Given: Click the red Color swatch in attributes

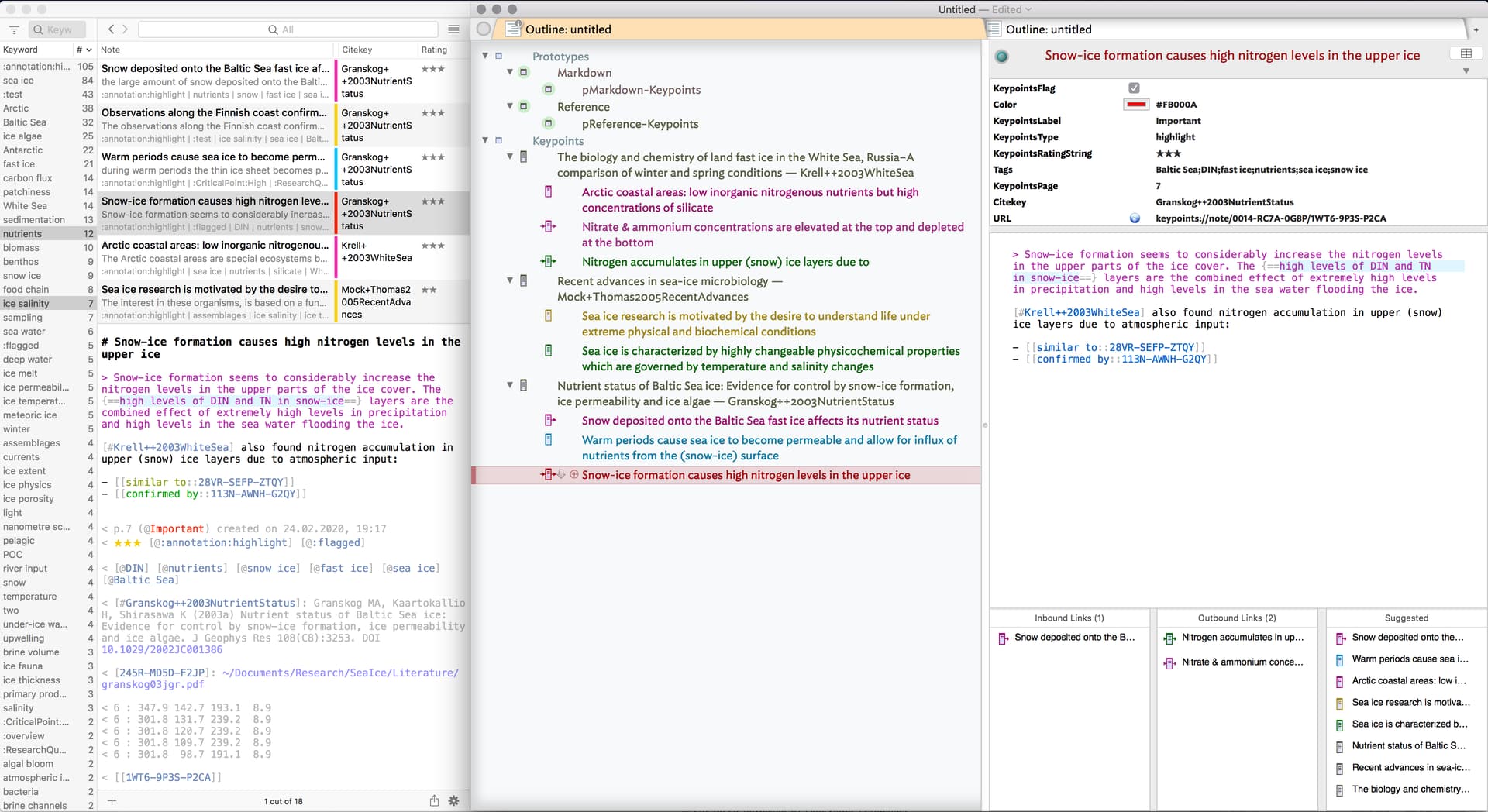Looking at the screenshot, I should (1136, 105).
